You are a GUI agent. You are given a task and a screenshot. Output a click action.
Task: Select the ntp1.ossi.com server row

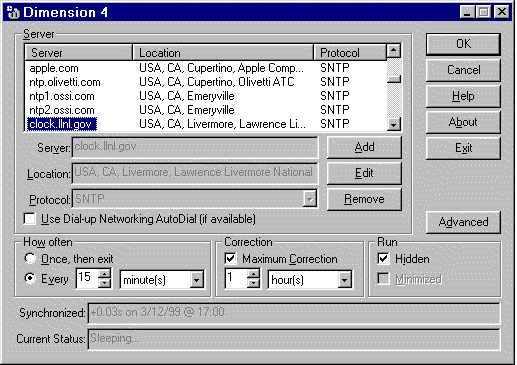coord(206,96)
